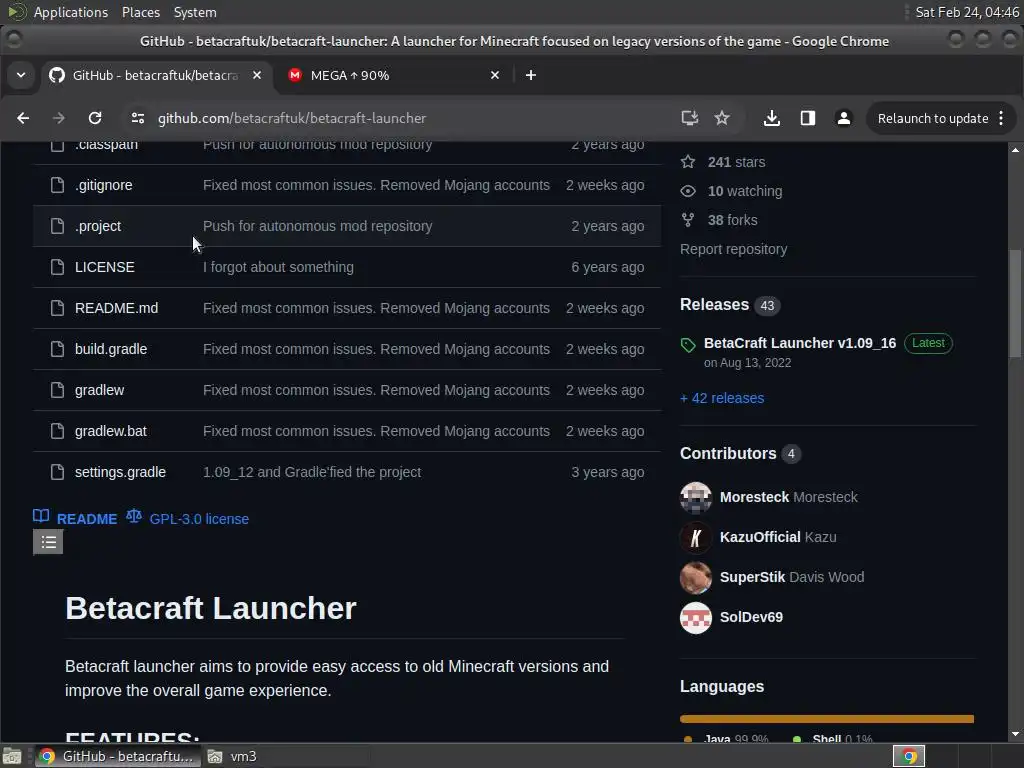Image resolution: width=1024 pixels, height=768 pixels.
Task: Click the 38 forks link
Action: (733, 220)
